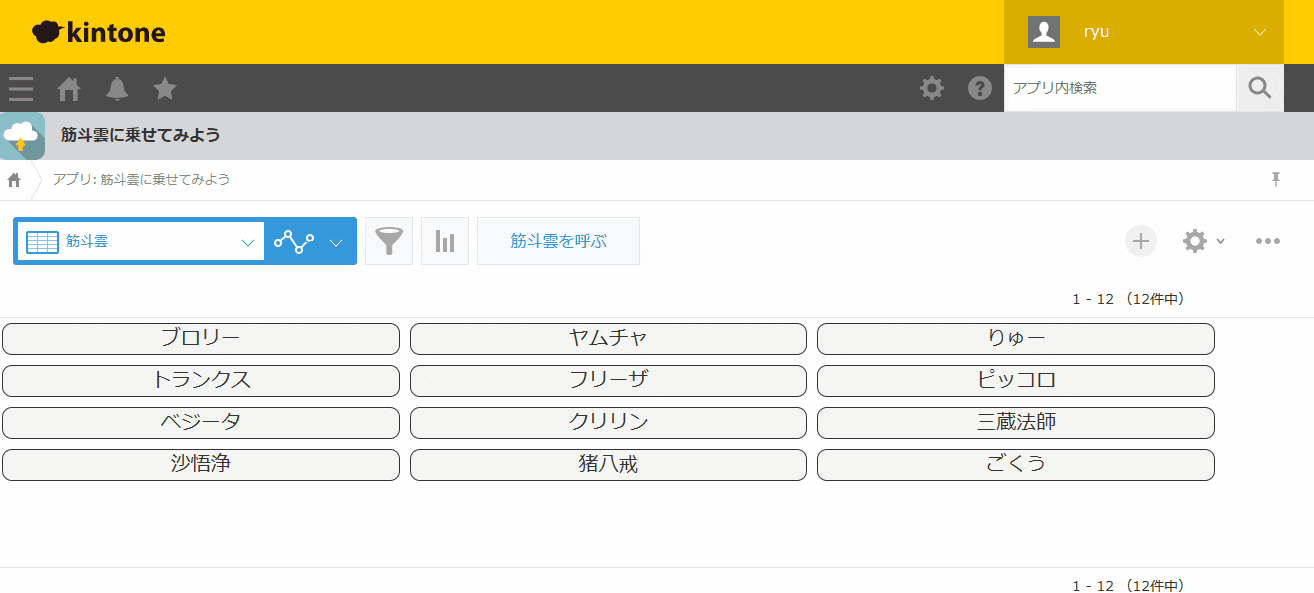This screenshot has height=593, width=1314.
Task: Click the bottom record count 1 - 12
Action: [1093, 586]
